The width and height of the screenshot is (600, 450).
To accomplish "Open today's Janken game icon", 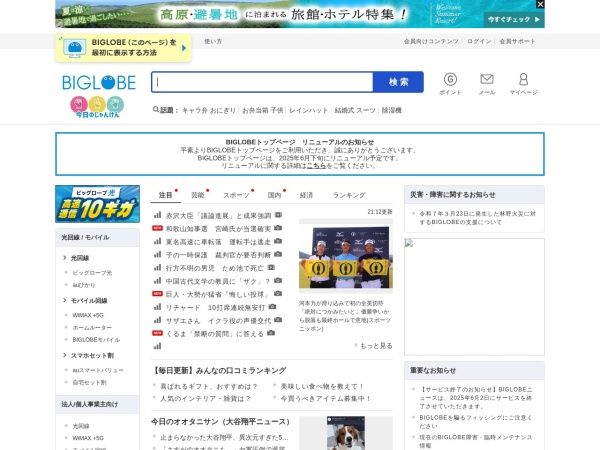I will point(97,107).
